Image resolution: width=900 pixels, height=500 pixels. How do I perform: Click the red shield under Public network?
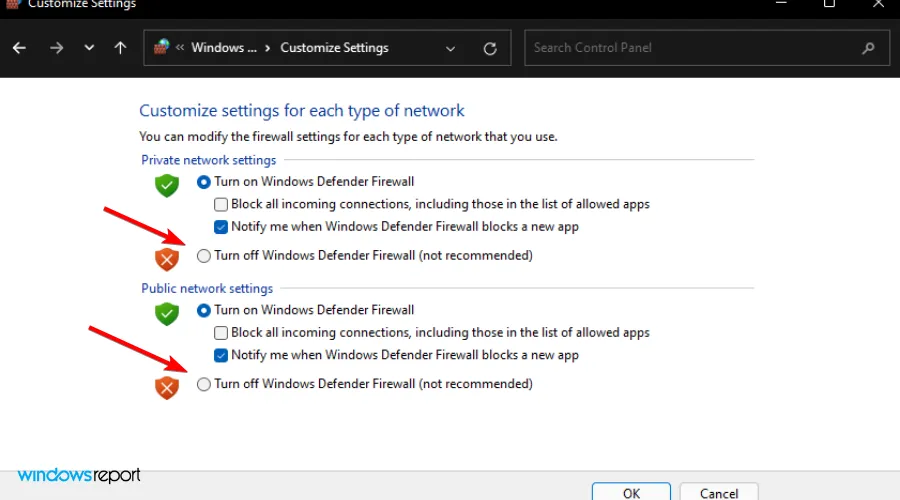166,387
